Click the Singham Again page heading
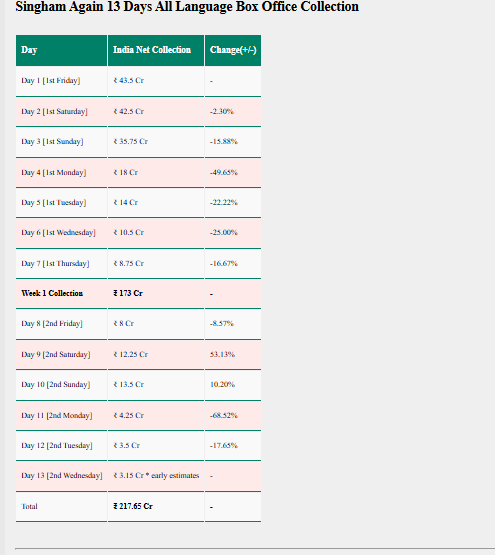This screenshot has width=495, height=555. pyautogui.click(x=187, y=6)
